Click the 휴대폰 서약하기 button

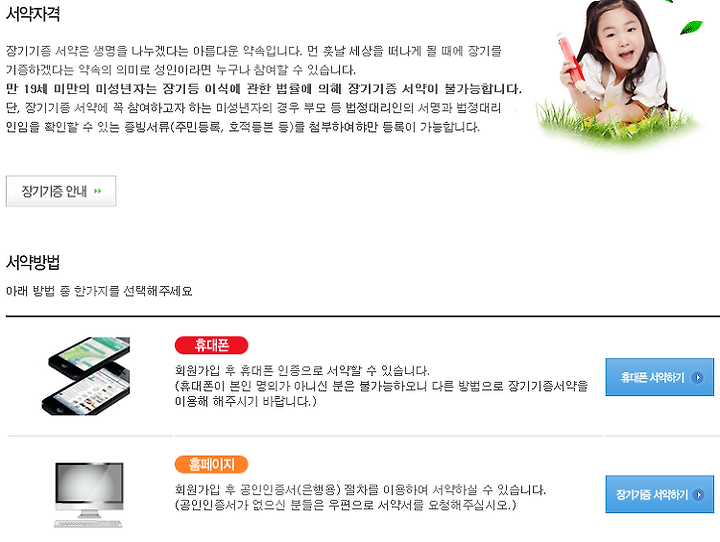[x=659, y=377]
